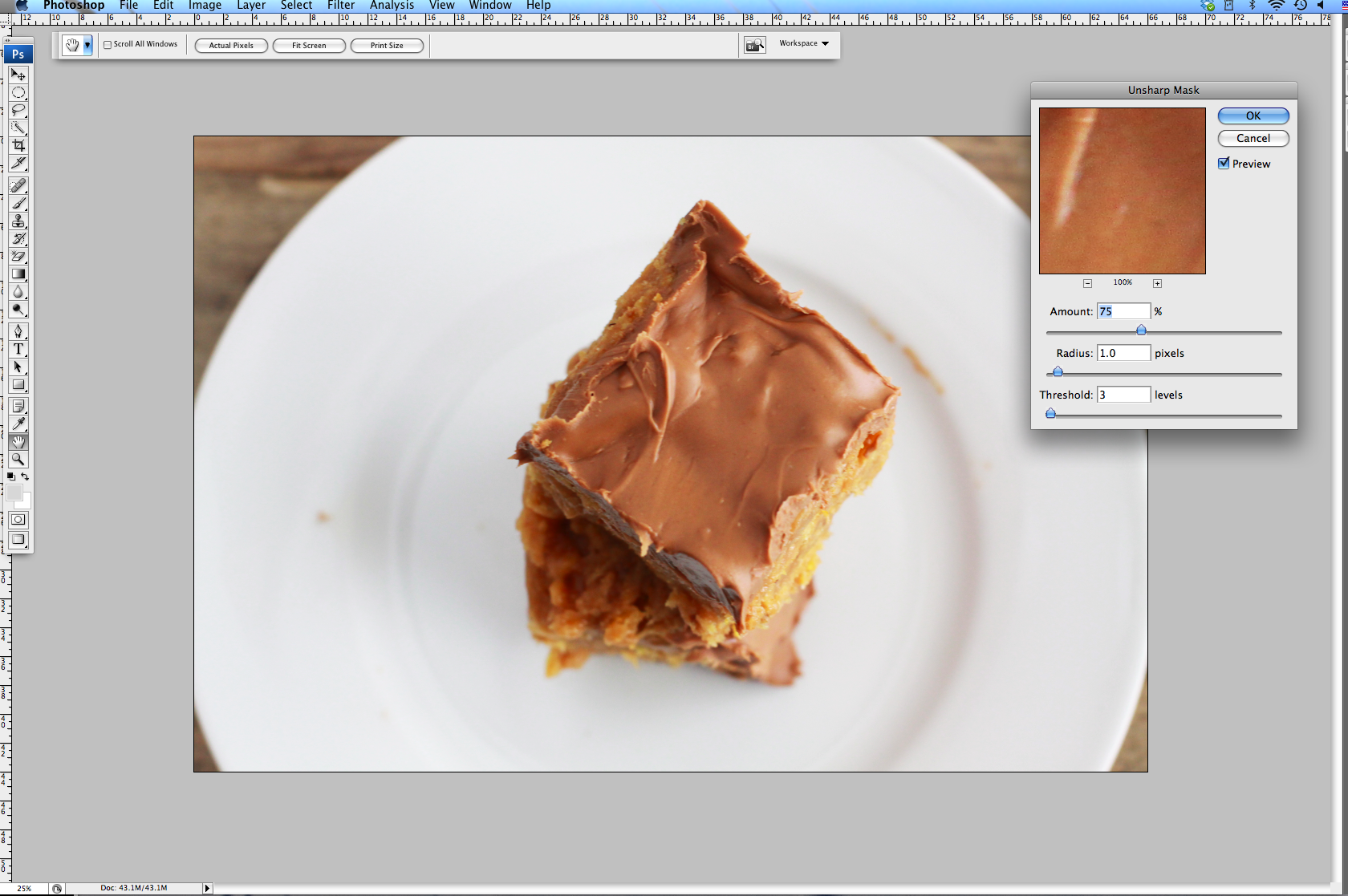Open the Workspace dropdown
Image resolution: width=1348 pixels, height=896 pixels.
point(803,43)
